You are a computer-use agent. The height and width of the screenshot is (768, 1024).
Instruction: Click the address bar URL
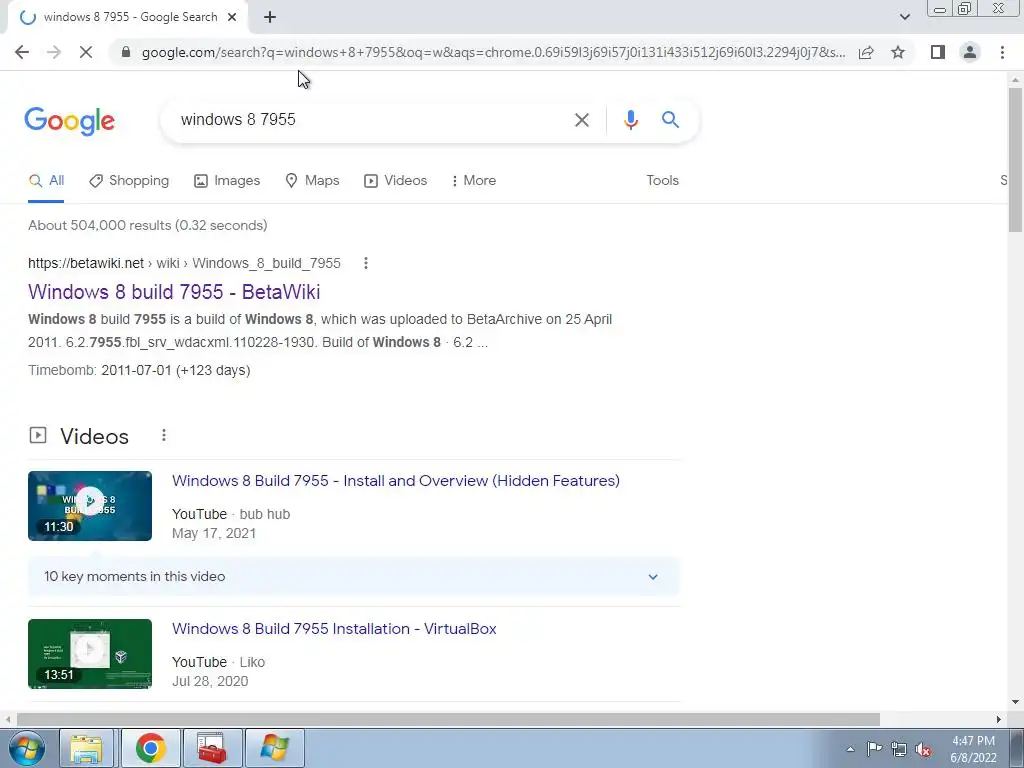click(493, 52)
